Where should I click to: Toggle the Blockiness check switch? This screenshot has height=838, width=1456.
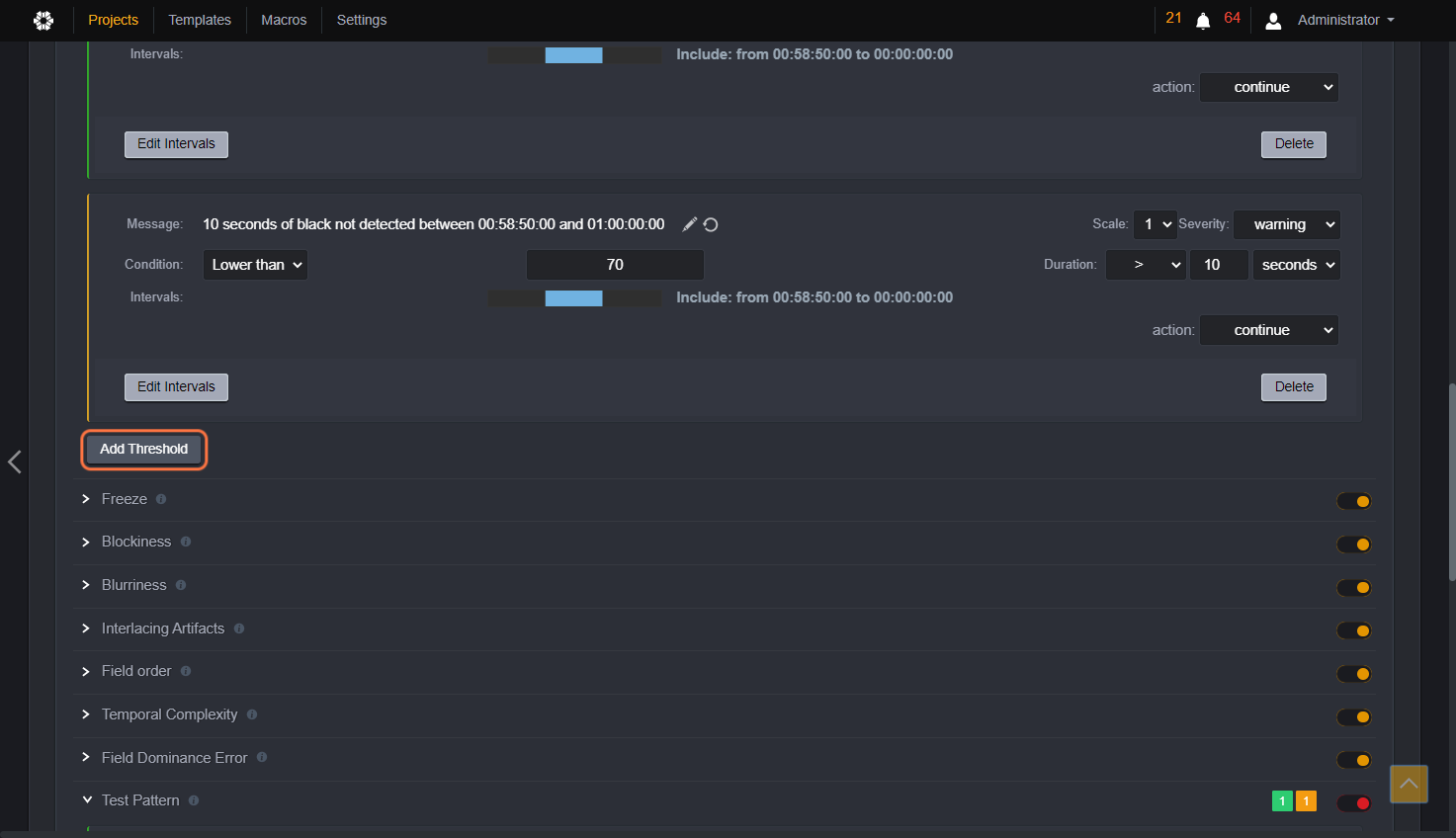(x=1354, y=545)
